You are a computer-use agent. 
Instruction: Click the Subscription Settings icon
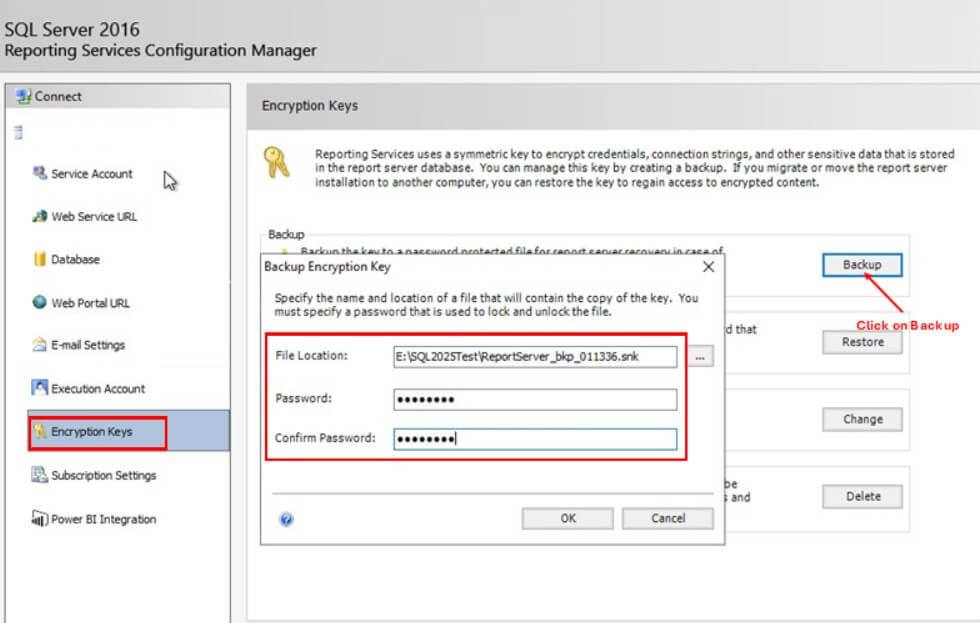pos(39,475)
